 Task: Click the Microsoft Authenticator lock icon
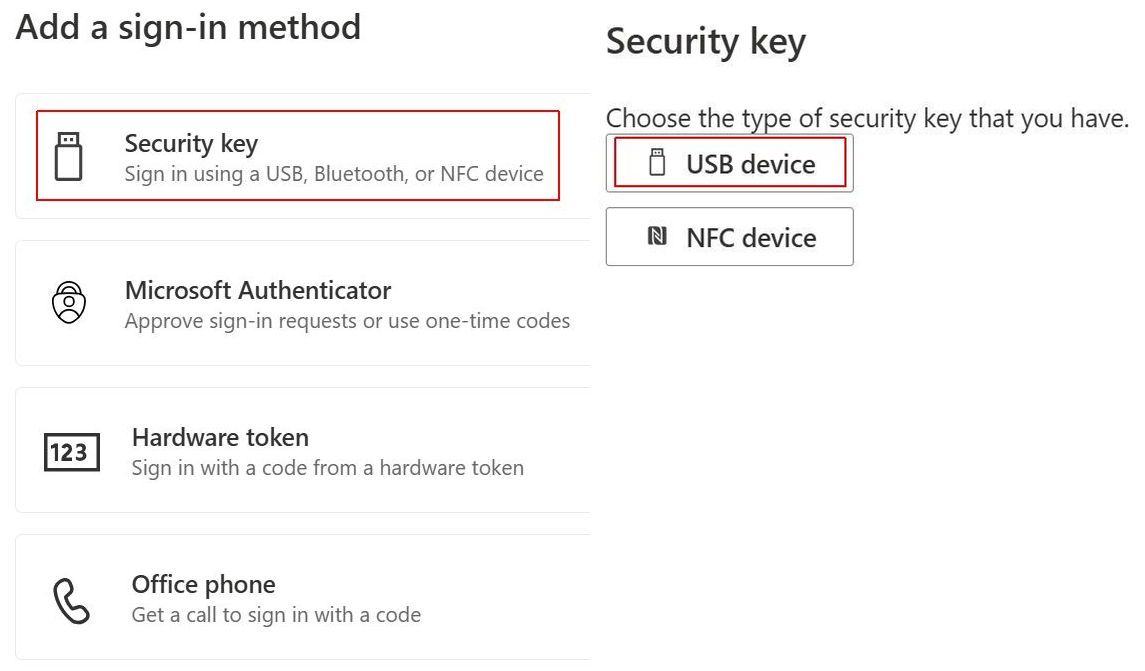coord(69,302)
